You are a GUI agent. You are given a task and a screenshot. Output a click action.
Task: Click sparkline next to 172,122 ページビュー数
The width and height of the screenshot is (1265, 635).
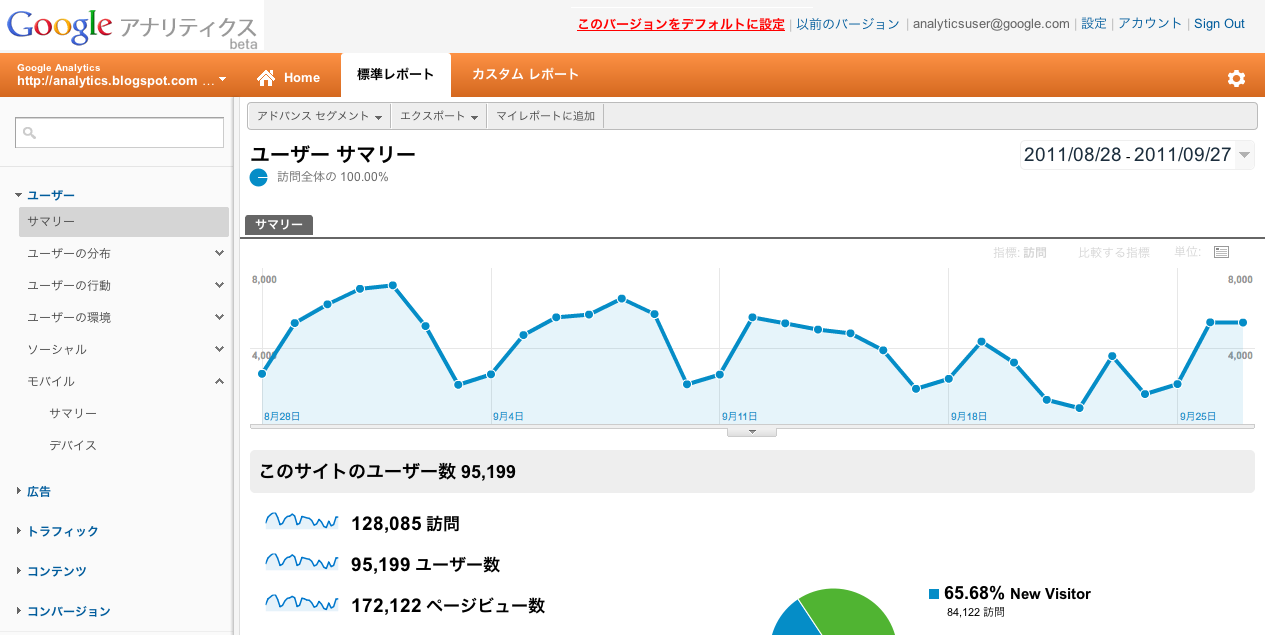click(301, 603)
